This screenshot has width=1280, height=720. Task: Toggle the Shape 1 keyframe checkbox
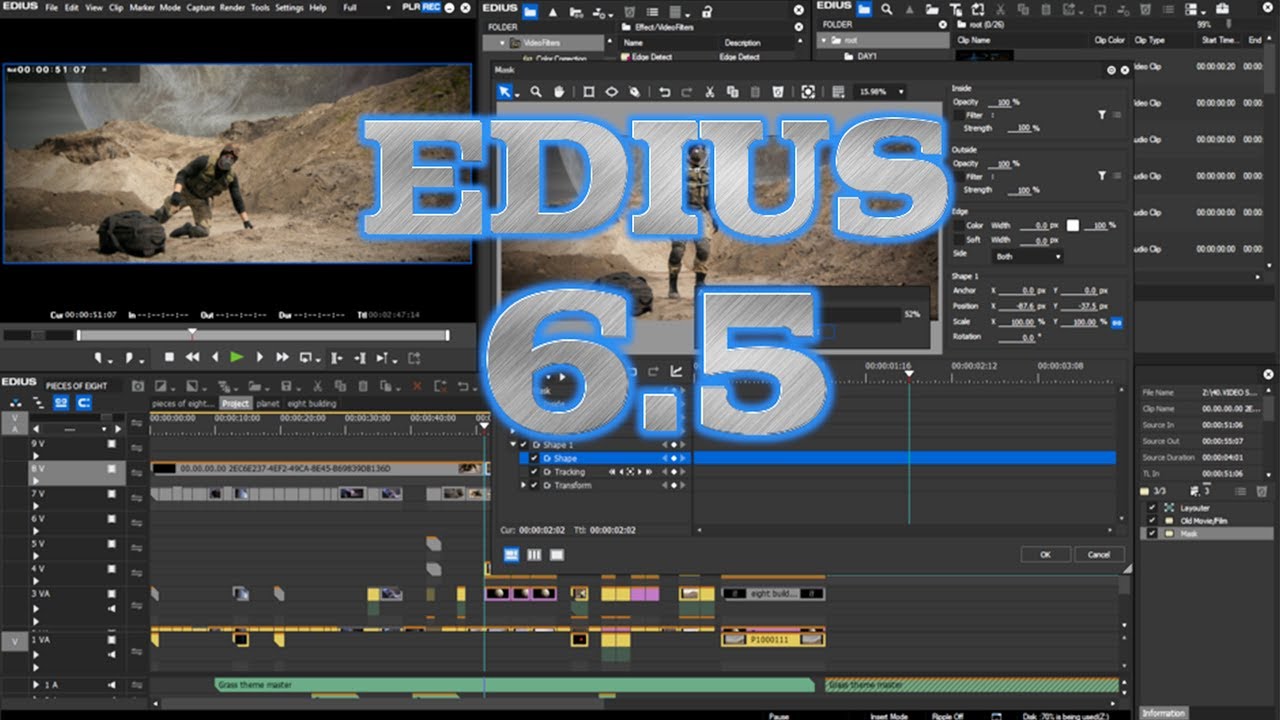click(524, 444)
